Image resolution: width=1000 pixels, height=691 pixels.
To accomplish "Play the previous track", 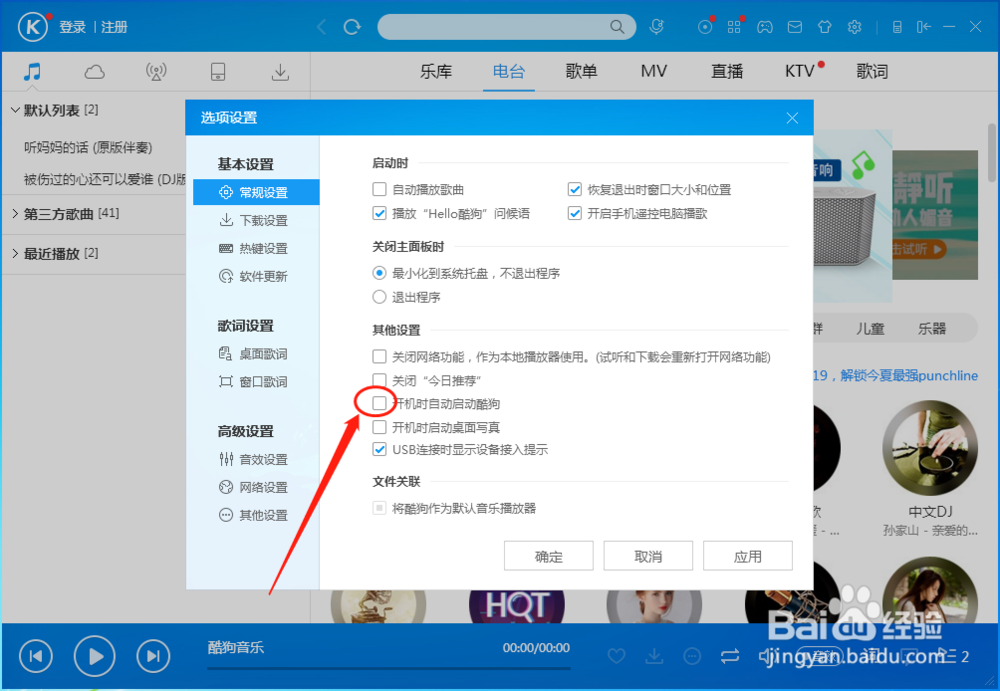I will 36,655.
